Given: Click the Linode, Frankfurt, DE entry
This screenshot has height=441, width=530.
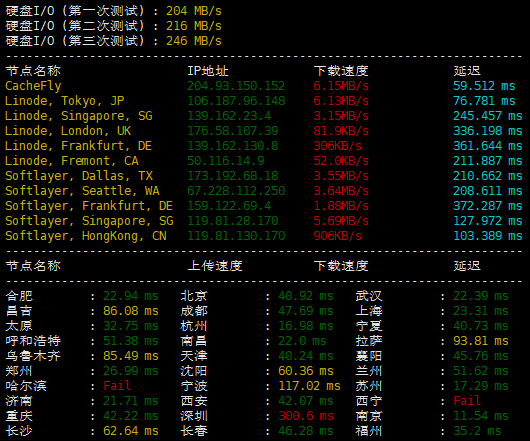Looking at the screenshot, I should click(78, 146).
